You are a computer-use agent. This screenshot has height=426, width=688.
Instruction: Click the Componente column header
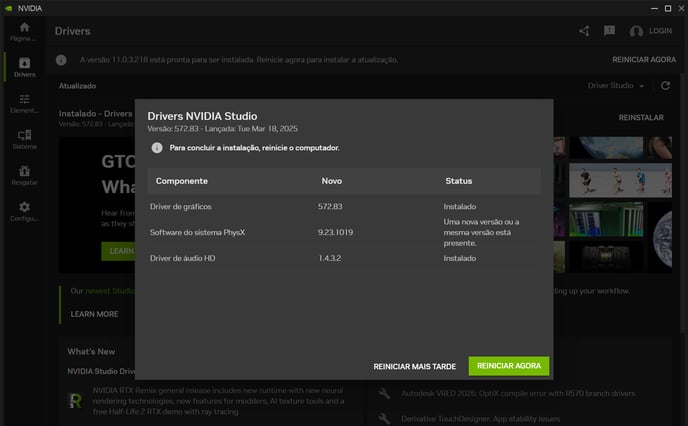point(182,181)
